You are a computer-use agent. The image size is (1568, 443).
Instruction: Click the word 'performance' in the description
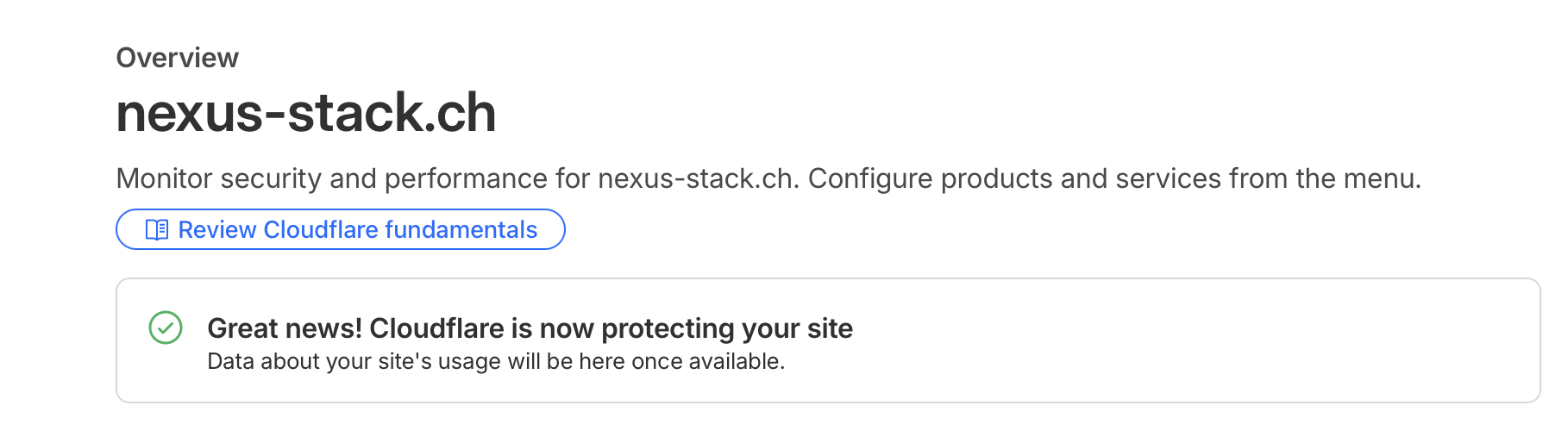click(x=466, y=178)
